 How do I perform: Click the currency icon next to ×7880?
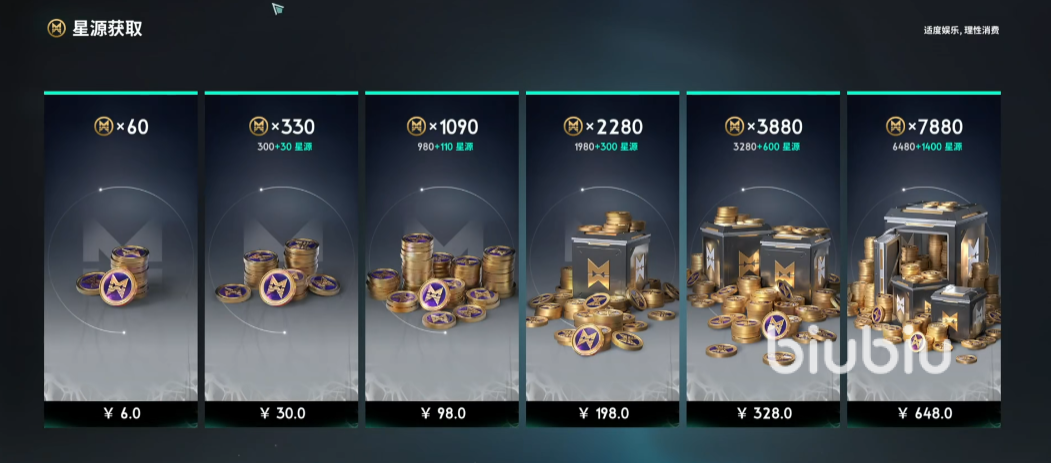click(895, 126)
